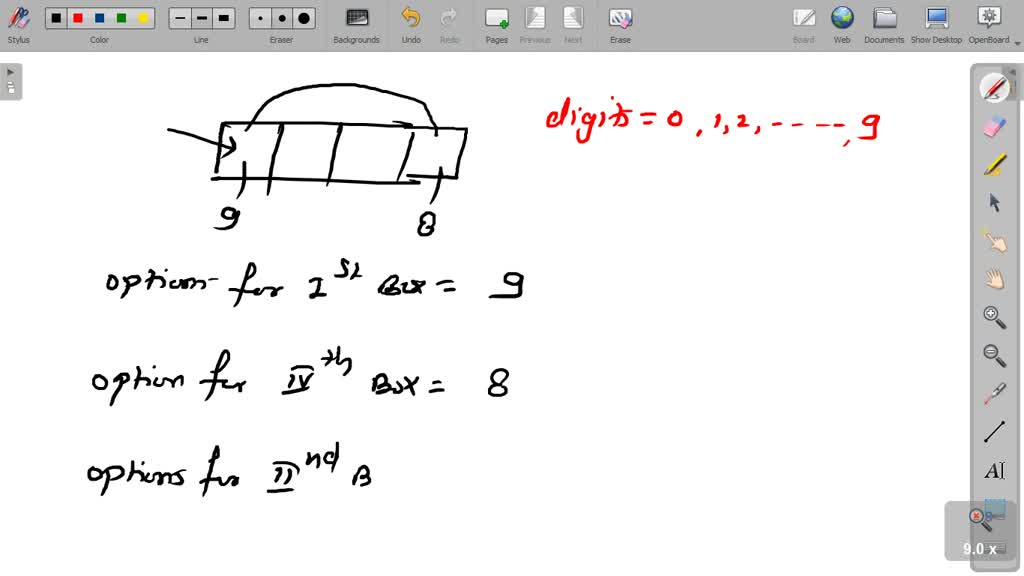The width and height of the screenshot is (1024, 576).
Task: Select the Zoom in magnifier tool
Action: [994, 317]
